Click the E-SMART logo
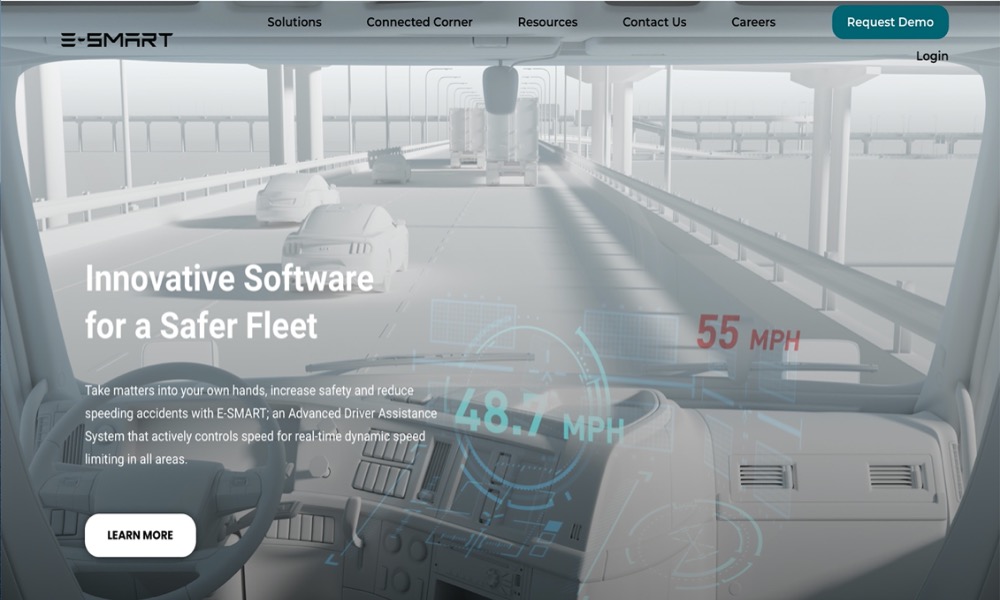This screenshot has height=600, width=1000. click(116, 40)
